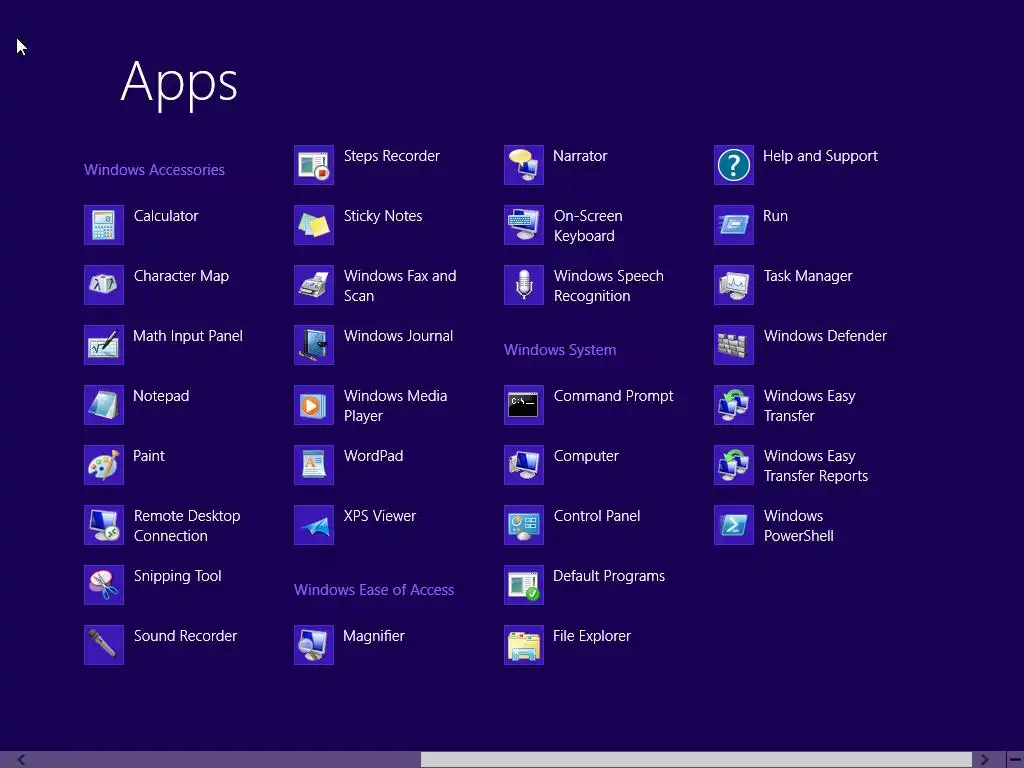Image resolution: width=1024 pixels, height=768 pixels.
Task: Start Windows Media Player icon
Action: point(314,405)
